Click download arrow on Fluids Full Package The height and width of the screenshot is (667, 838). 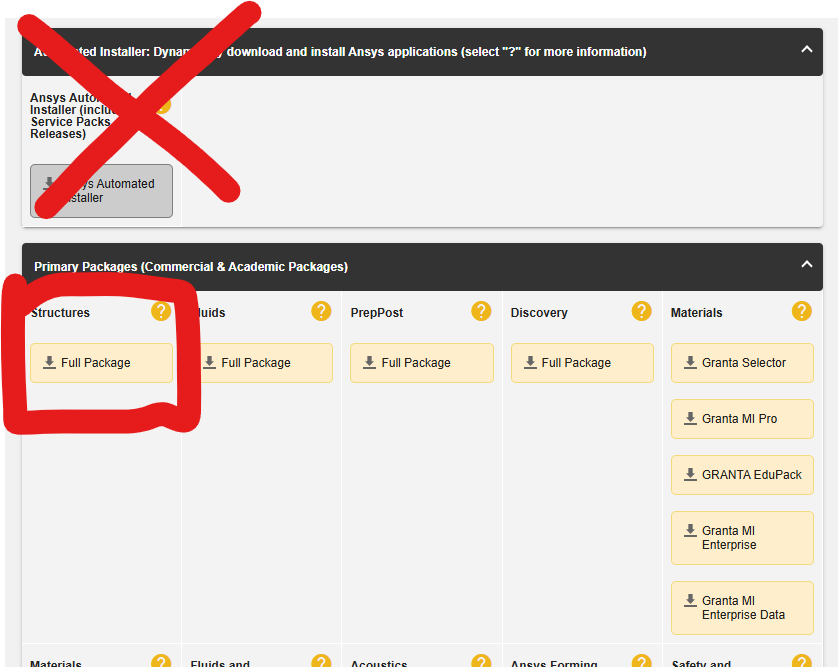tap(210, 362)
